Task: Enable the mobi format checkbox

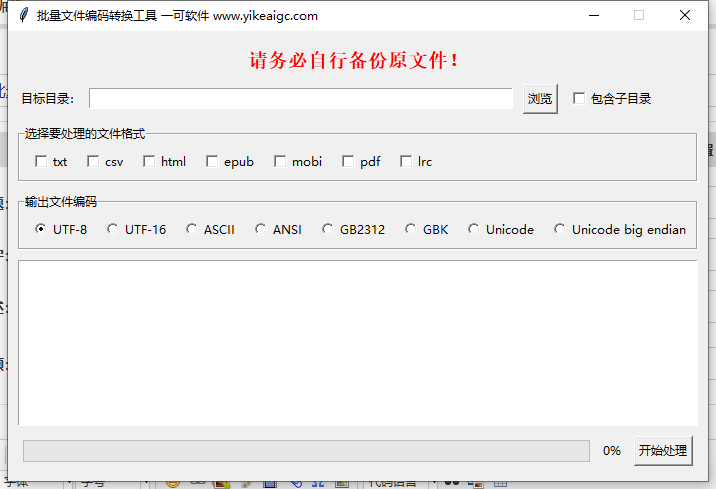Action: pos(280,161)
